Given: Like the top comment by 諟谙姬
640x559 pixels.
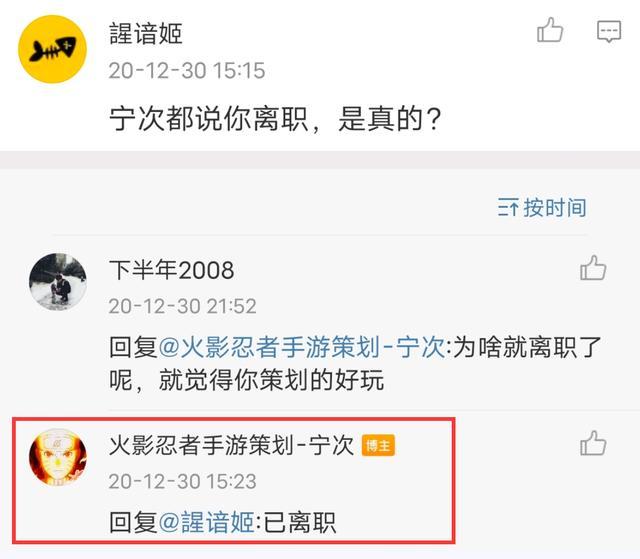Looking at the screenshot, I should (550, 30).
